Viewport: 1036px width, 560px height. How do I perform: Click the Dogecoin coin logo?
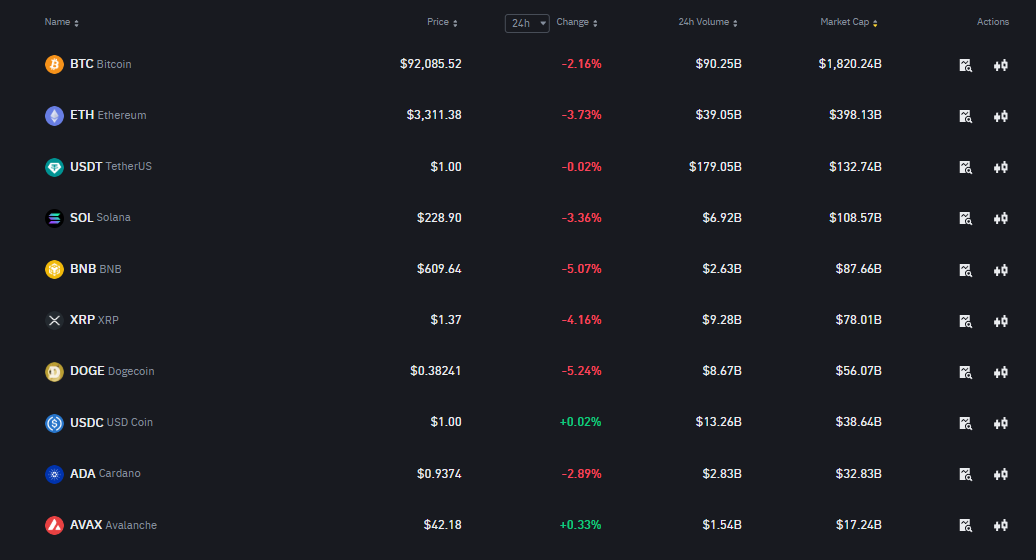point(54,372)
